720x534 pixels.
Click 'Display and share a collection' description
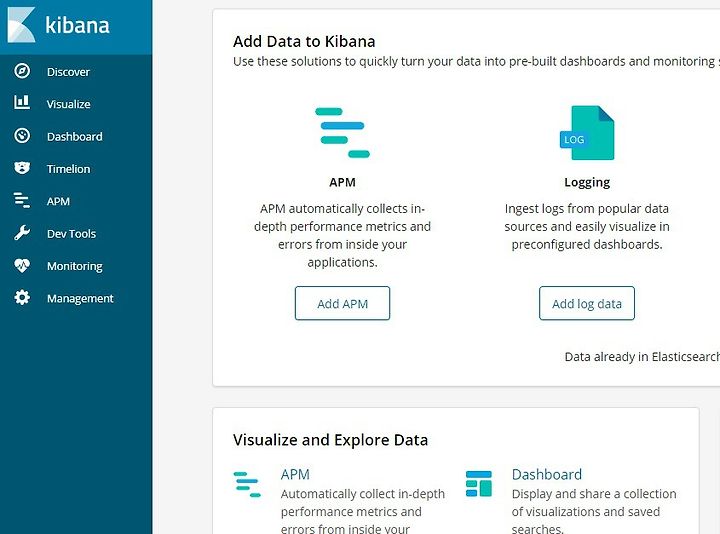click(x=594, y=512)
